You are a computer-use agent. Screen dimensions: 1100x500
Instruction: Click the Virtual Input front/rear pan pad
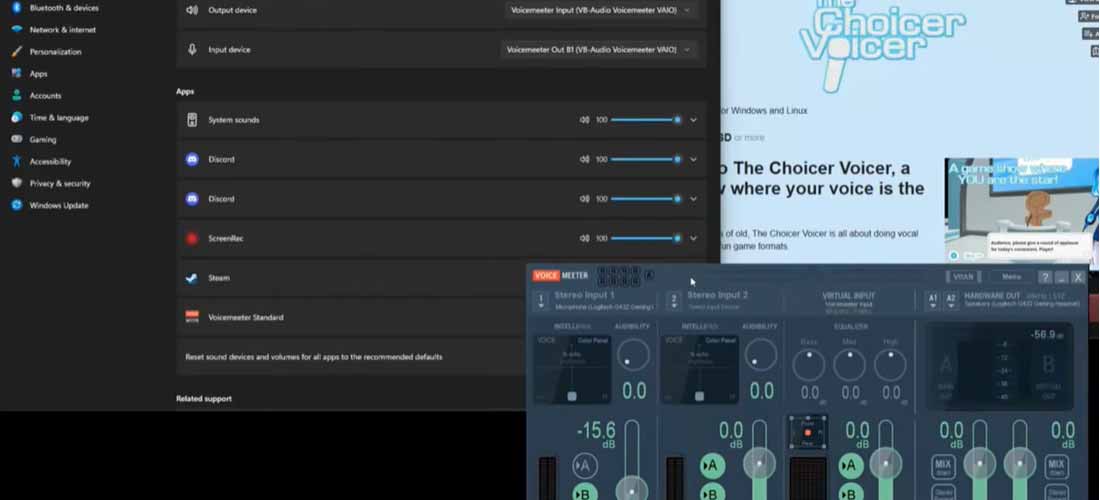coord(807,433)
